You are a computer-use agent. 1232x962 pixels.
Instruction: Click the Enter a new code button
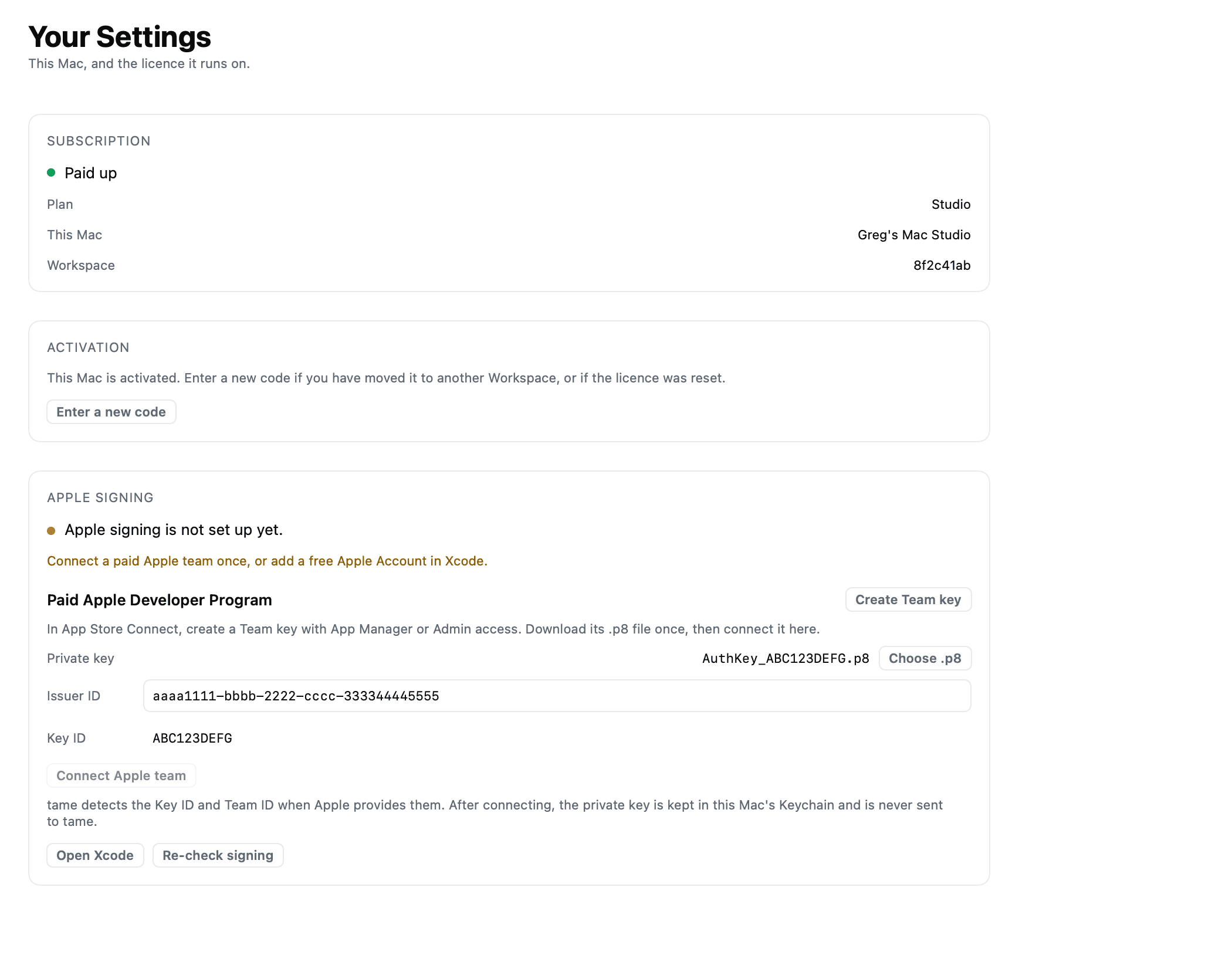111,412
